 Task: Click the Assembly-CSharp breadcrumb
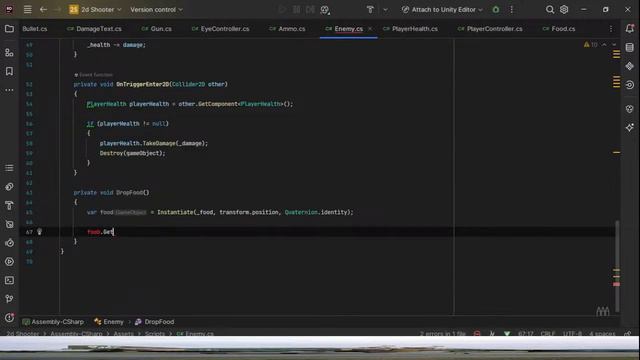pos(53,322)
